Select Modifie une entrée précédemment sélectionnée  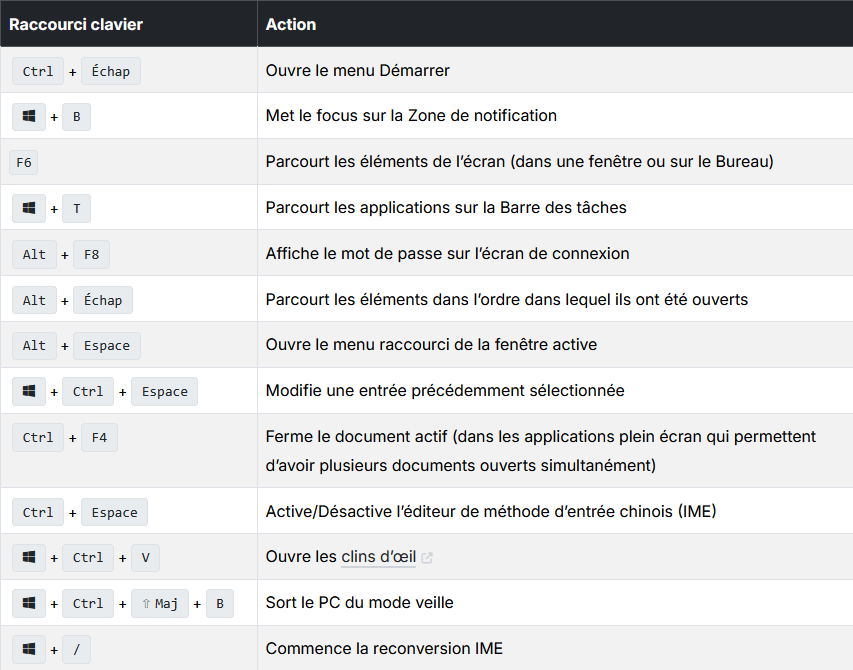(445, 390)
